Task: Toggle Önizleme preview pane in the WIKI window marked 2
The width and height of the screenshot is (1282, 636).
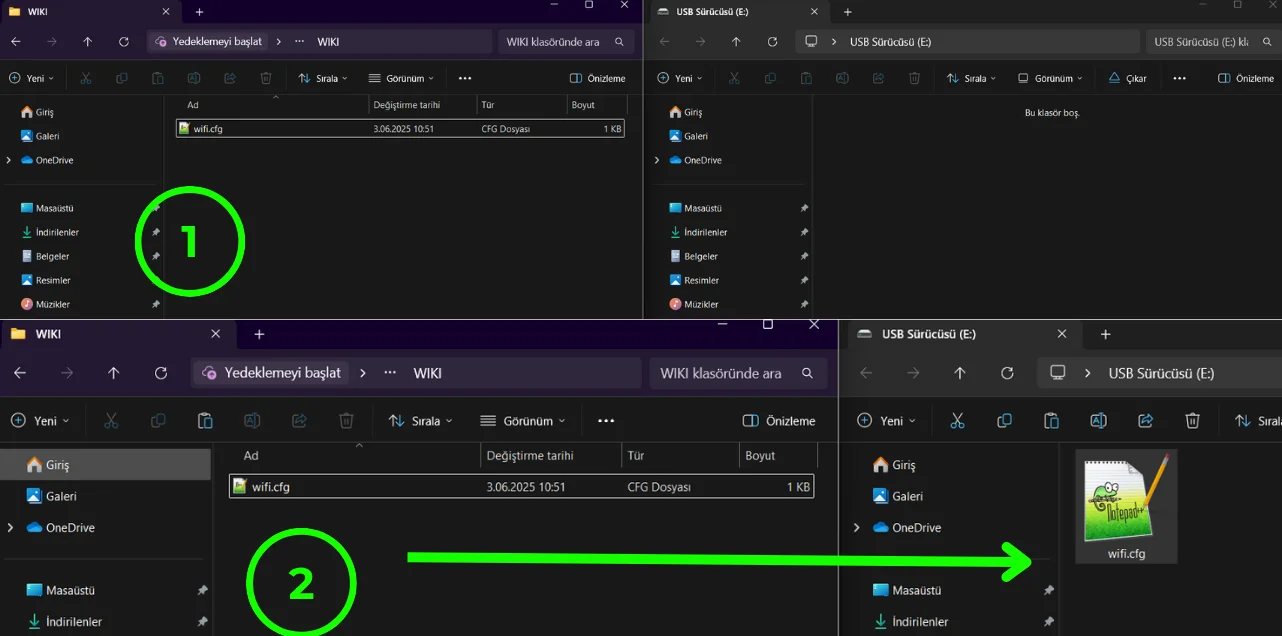Action: pos(779,421)
